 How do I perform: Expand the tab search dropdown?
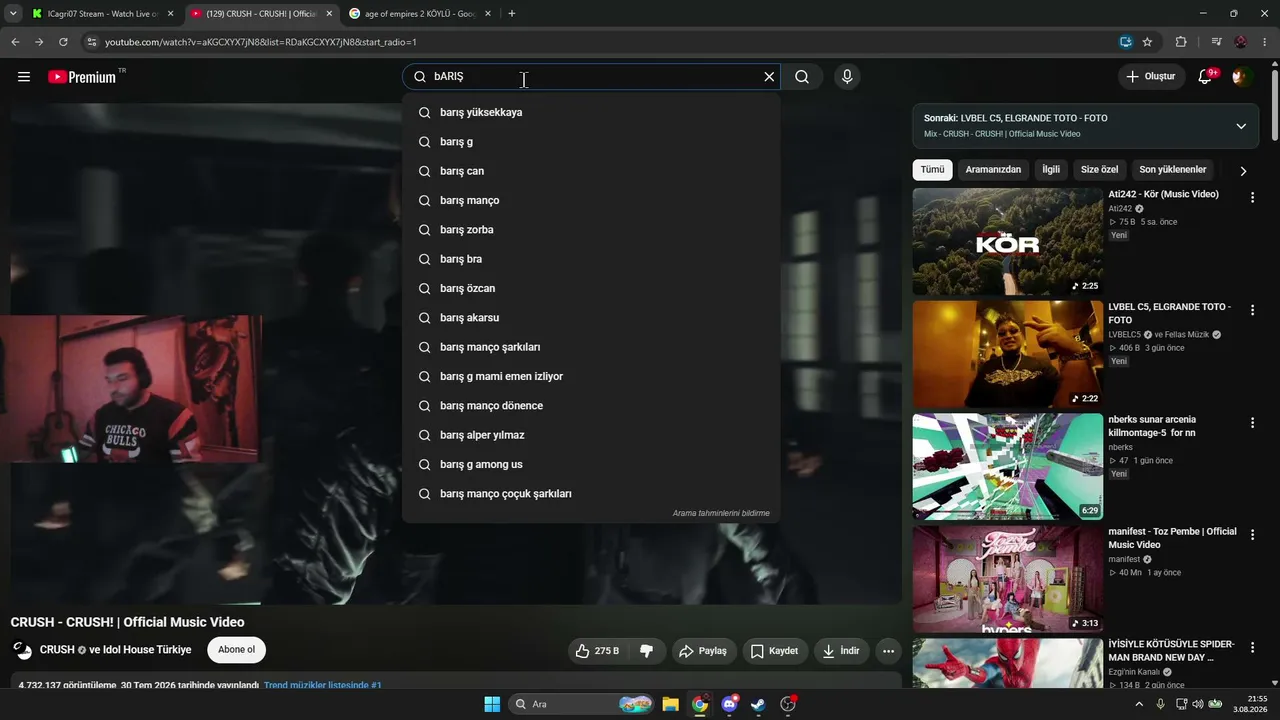[13, 14]
